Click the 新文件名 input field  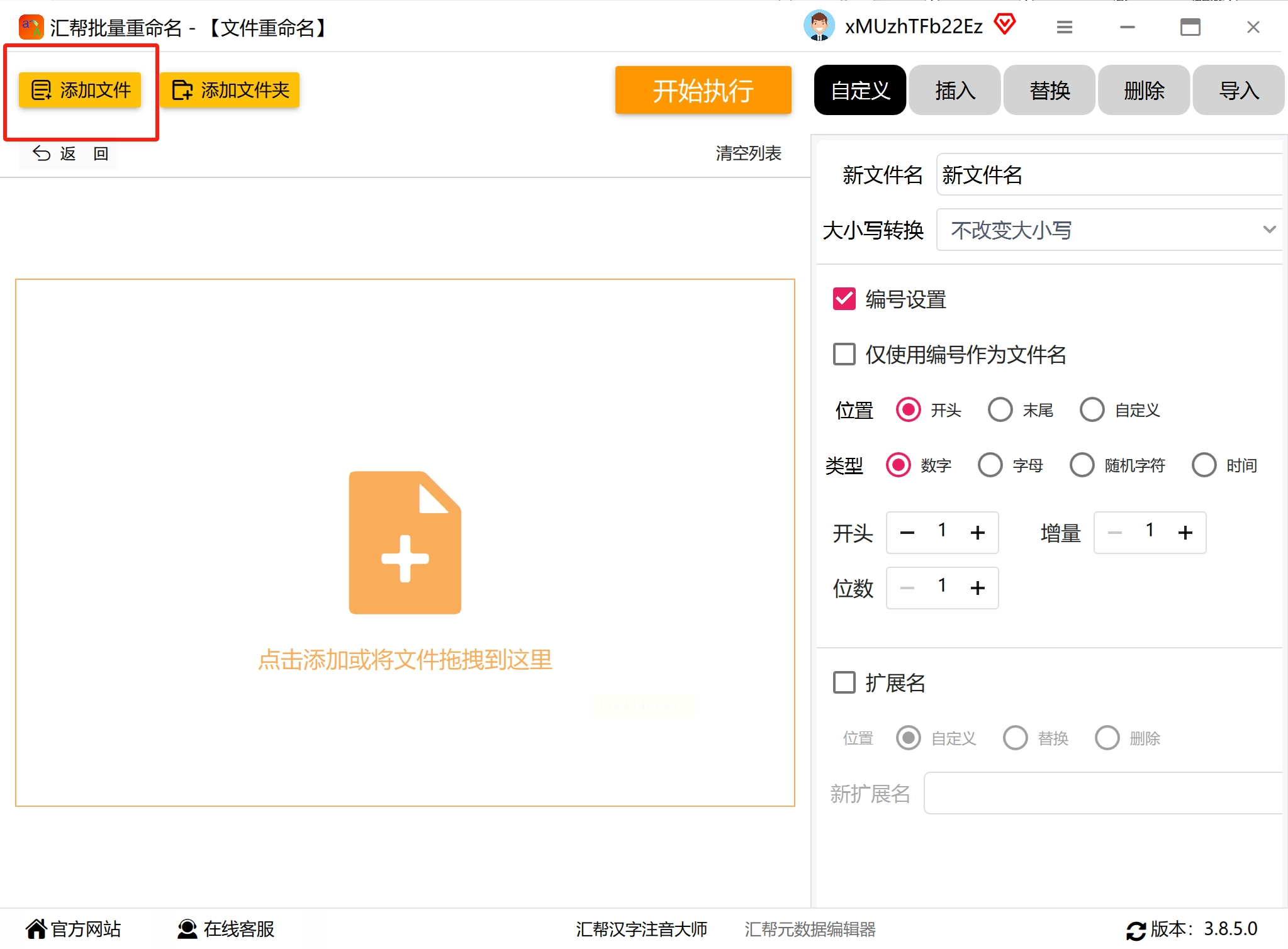1109,175
